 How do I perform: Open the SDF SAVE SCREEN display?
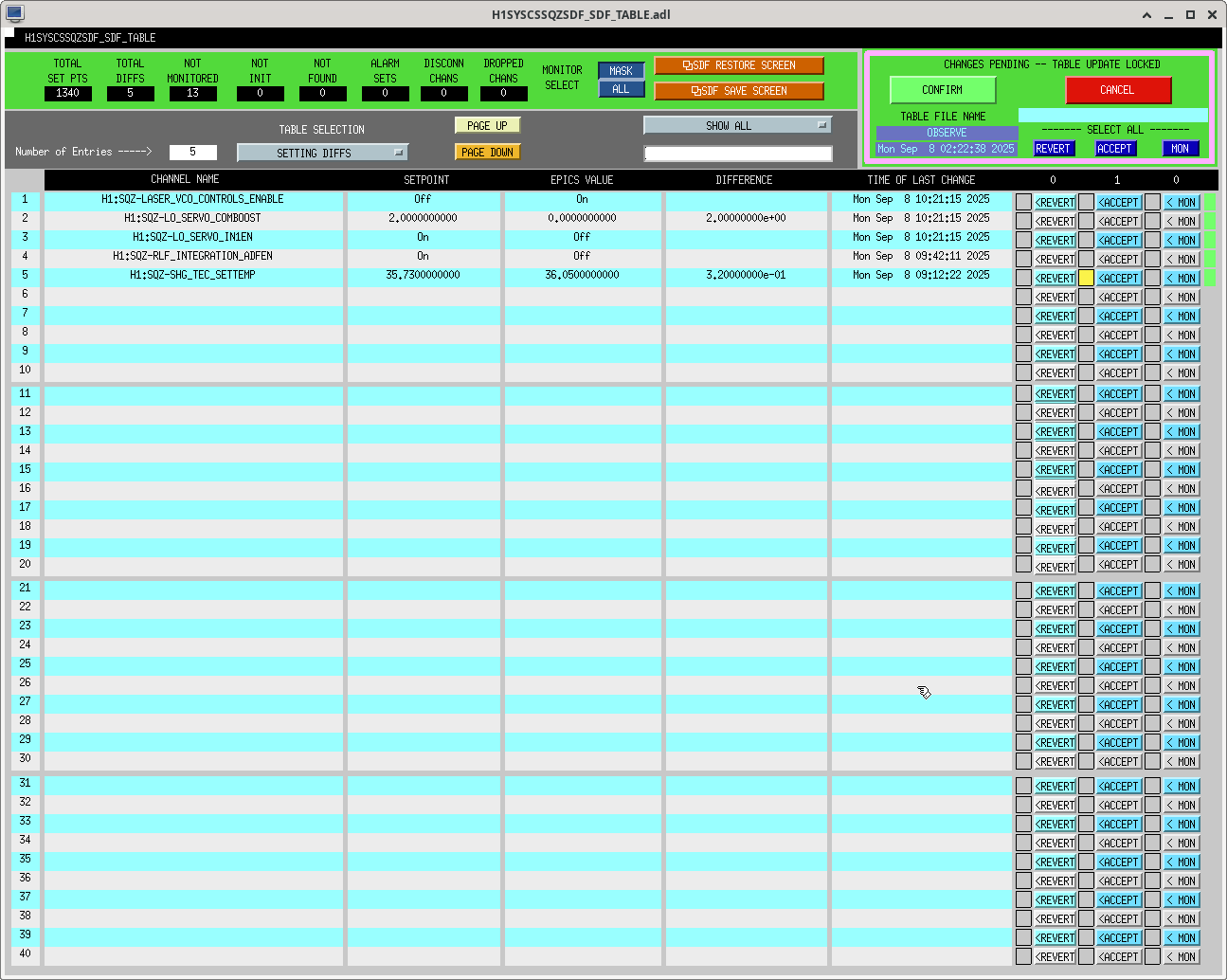click(x=738, y=91)
